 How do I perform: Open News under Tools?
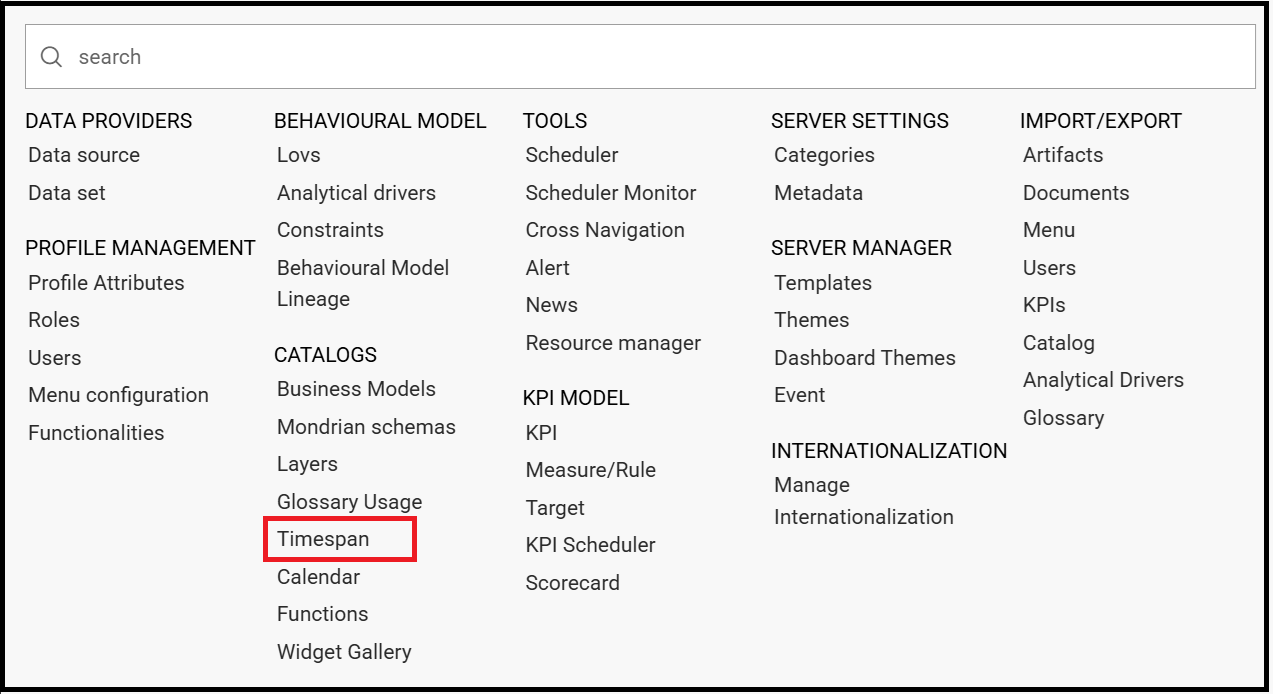[552, 305]
